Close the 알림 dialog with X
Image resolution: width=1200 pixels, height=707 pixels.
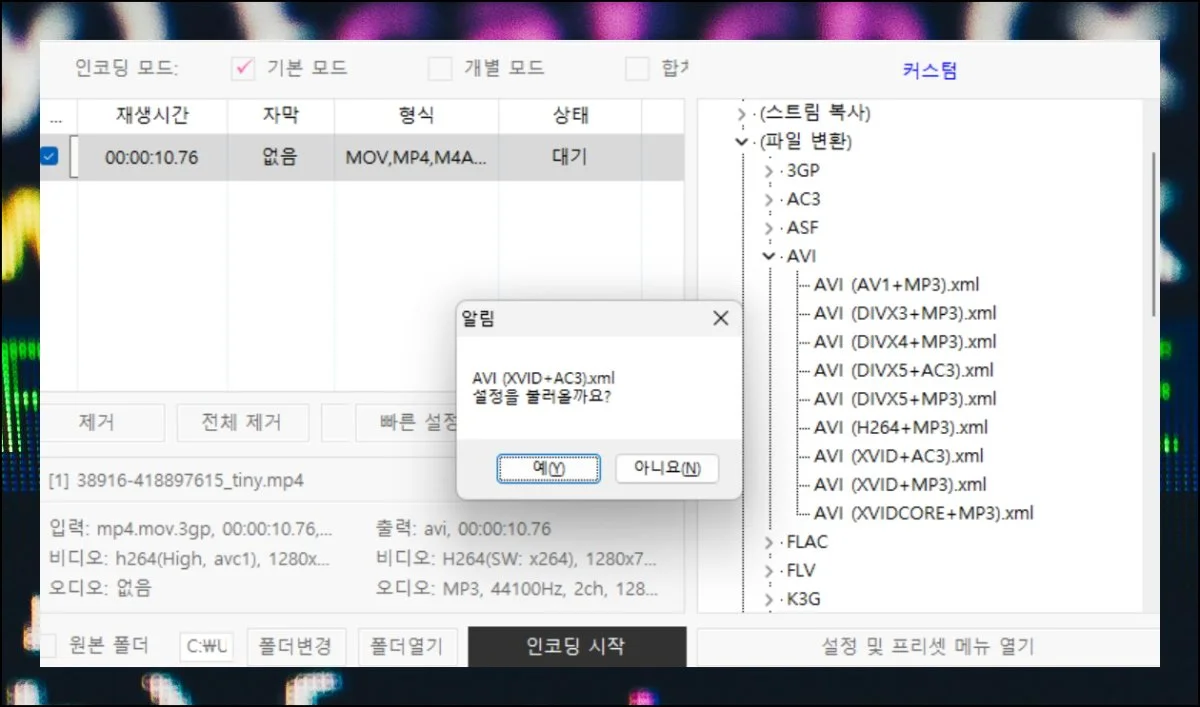tap(720, 318)
